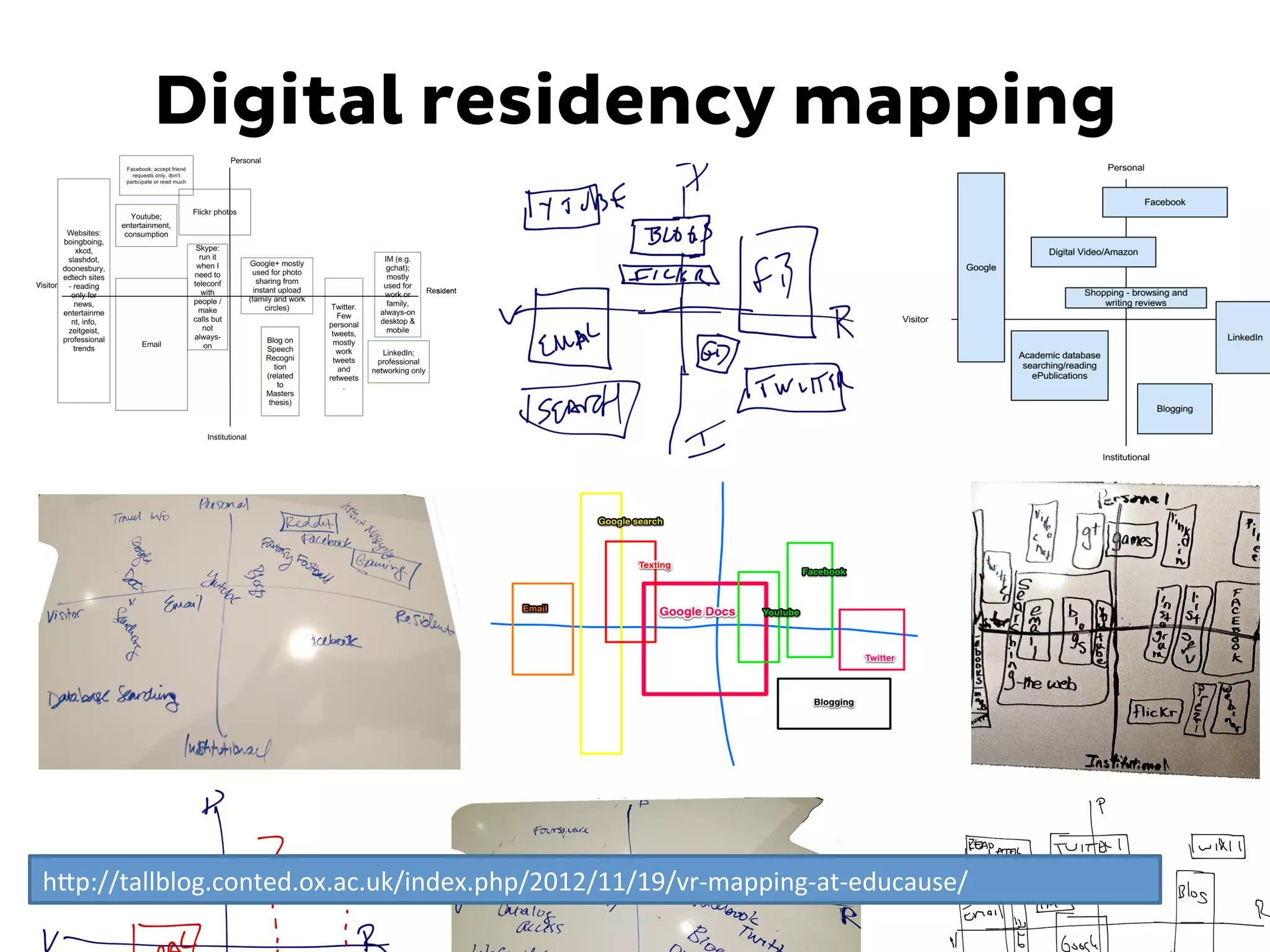
Task: Click the 'Academic database searching' box
Action: [x=1059, y=365]
